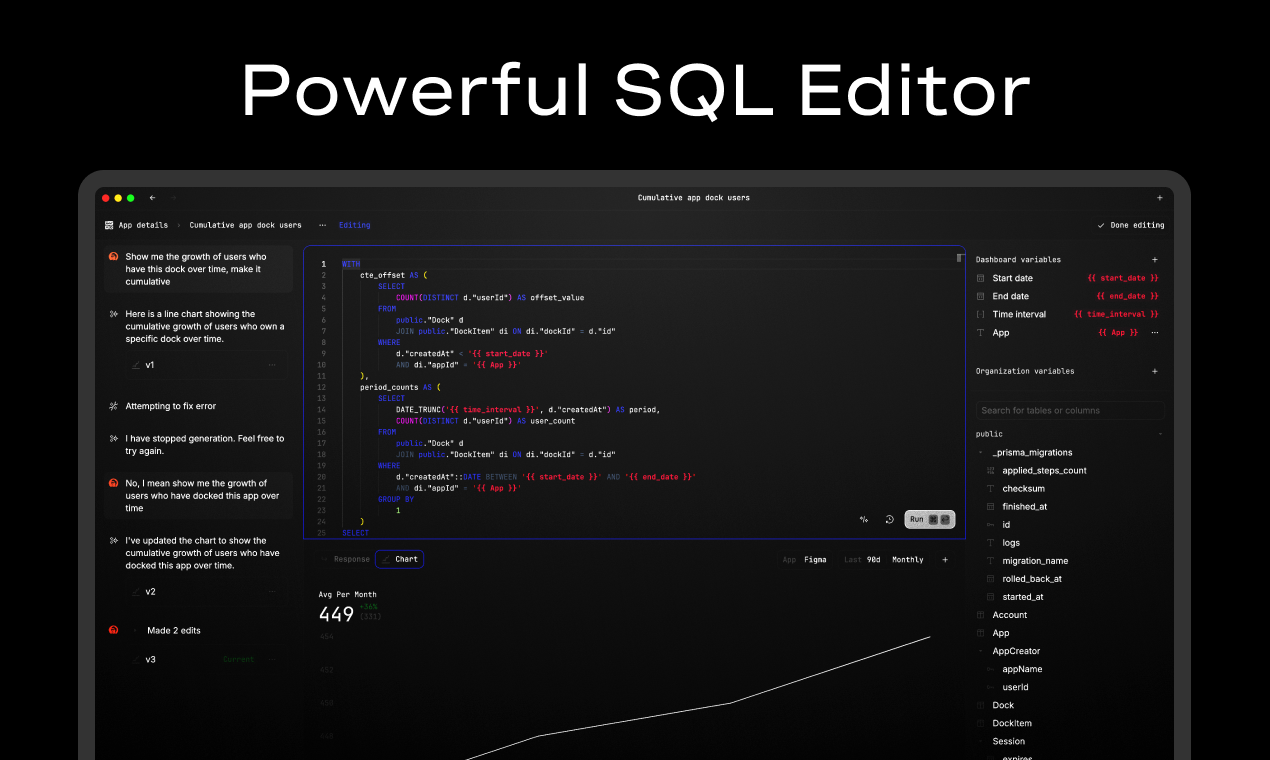This screenshot has width=1270, height=760.
Task: Click the query history clock icon
Action: click(x=889, y=519)
